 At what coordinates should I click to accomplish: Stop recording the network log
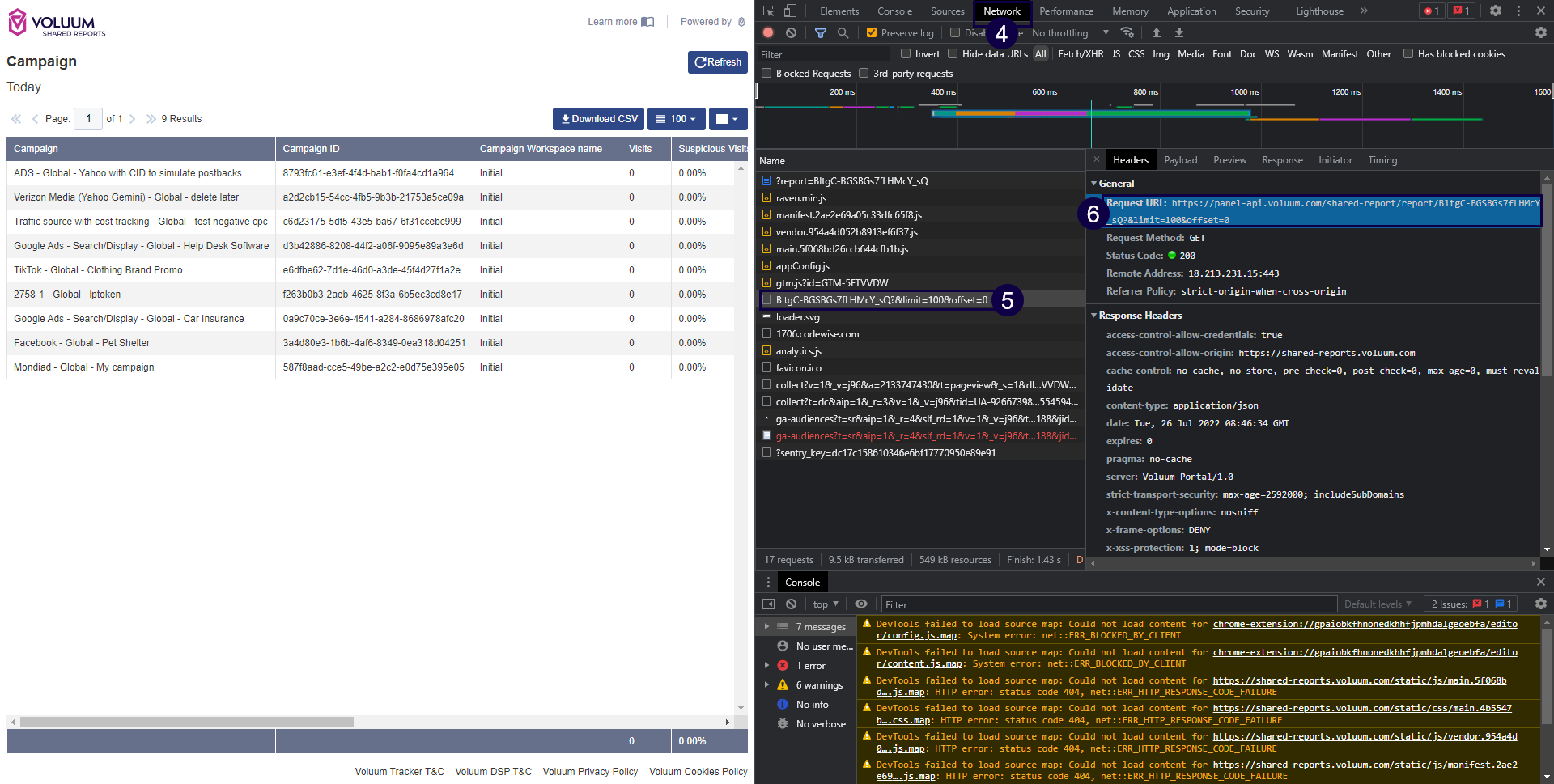pyautogui.click(x=767, y=32)
